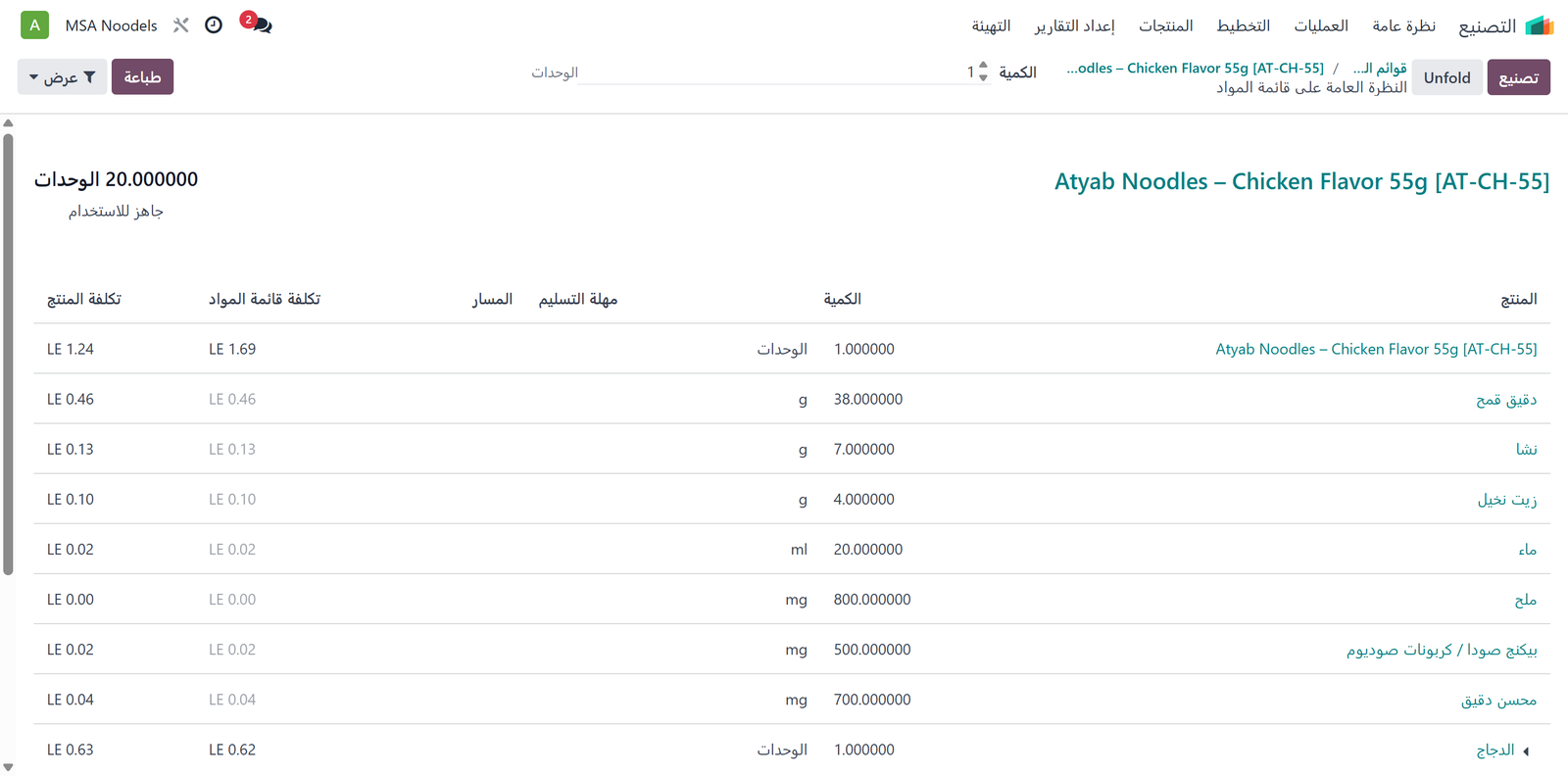Click the 800.000000 quantity cell
The width and height of the screenshot is (1568, 776).
(x=872, y=599)
